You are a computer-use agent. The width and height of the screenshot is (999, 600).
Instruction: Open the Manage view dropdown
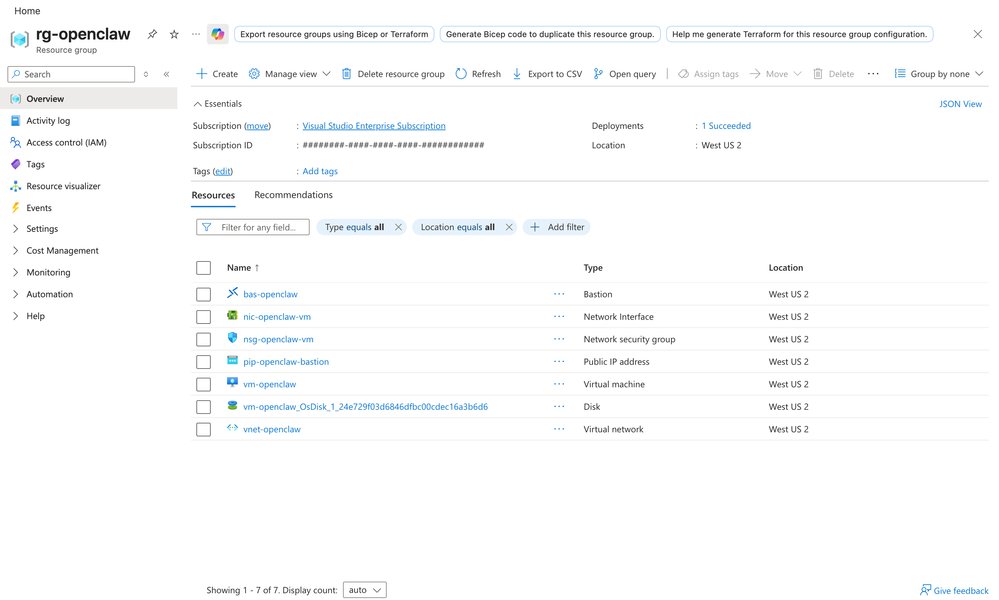click(x=289, y=73)
